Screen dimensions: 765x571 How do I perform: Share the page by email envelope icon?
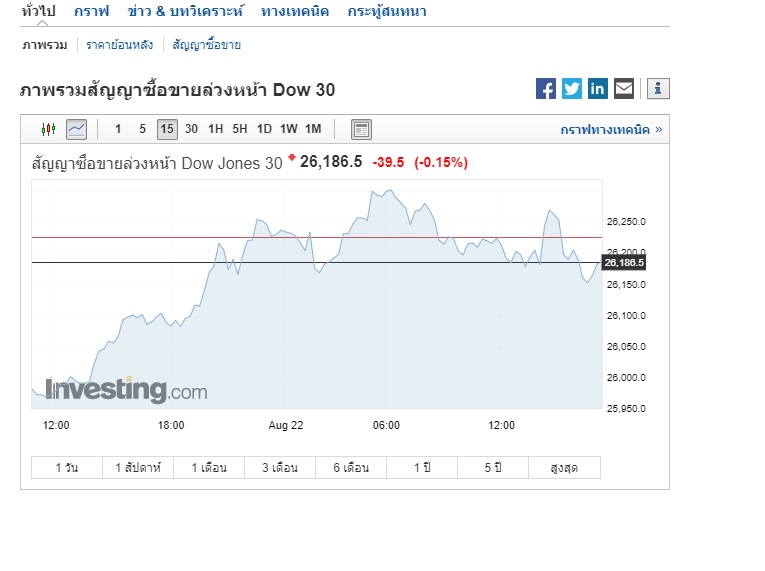tap(624, 89)
